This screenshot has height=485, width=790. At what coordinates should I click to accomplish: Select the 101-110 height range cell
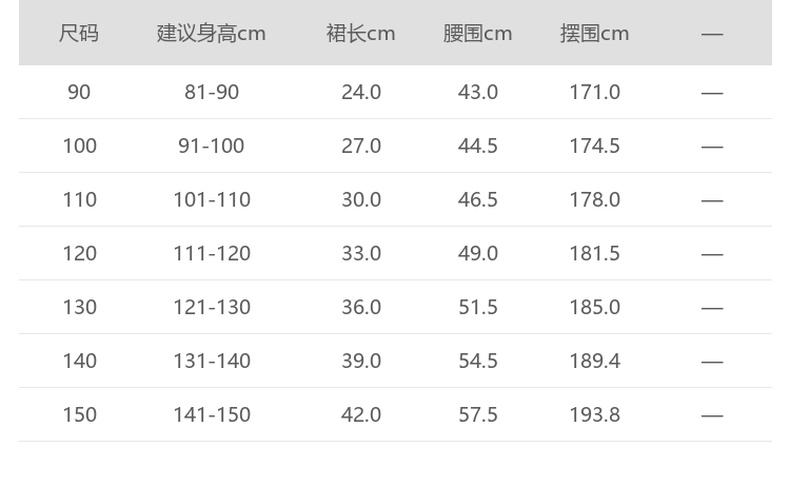(211, 200)
